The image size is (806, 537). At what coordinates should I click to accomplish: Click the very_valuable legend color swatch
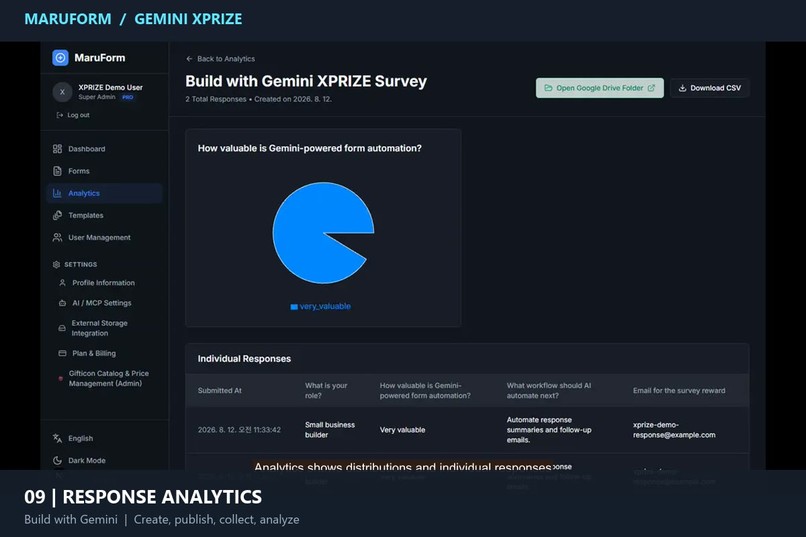[x=294, y=307]
